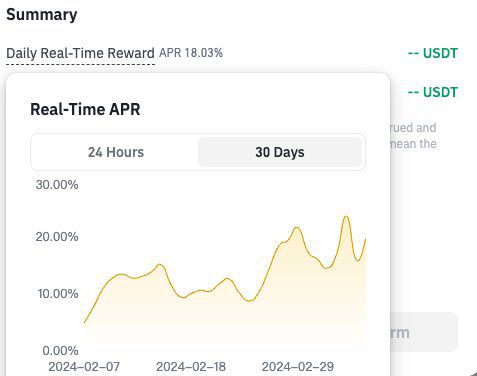Click the USDT value beside Daily Real-Time Reward

433,53
